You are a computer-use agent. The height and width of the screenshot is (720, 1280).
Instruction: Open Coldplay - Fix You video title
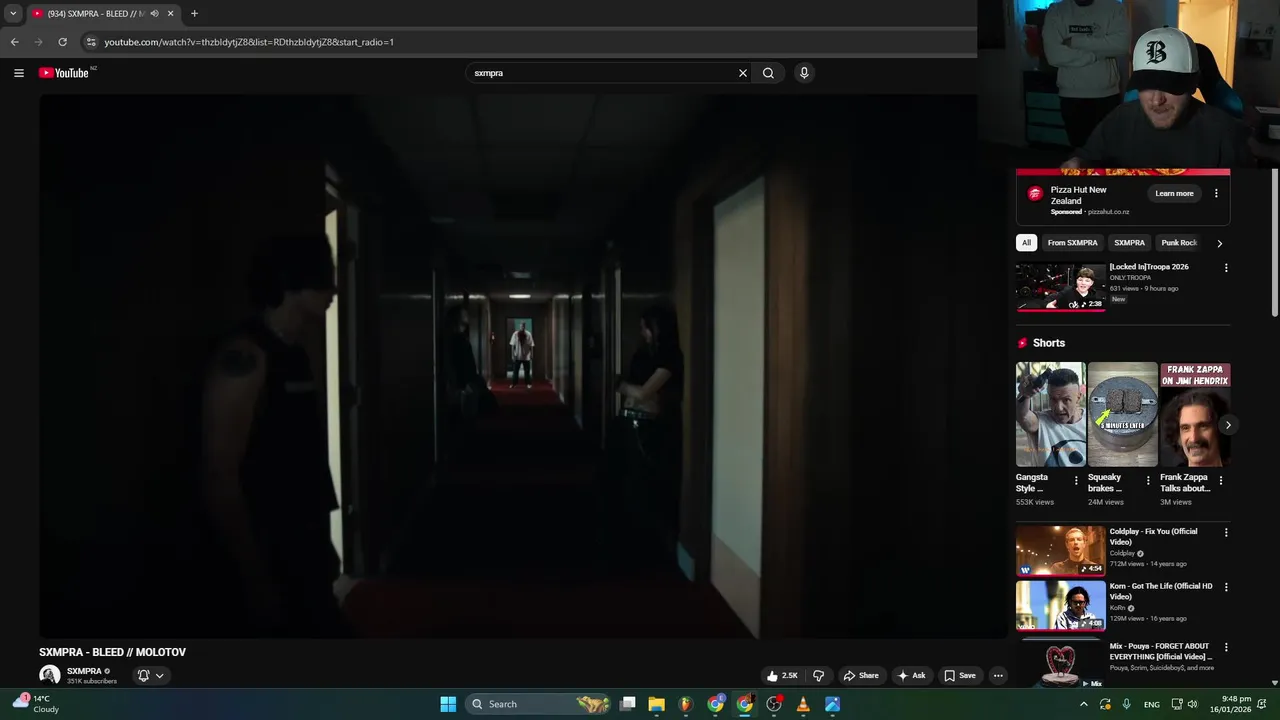pos(1153,537)
